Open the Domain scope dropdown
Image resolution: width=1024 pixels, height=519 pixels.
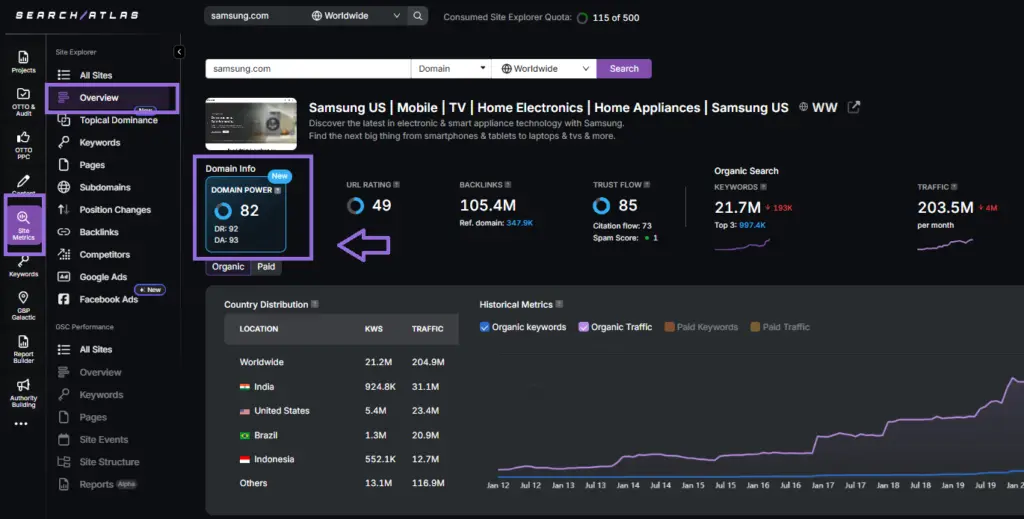pos(451,69)
